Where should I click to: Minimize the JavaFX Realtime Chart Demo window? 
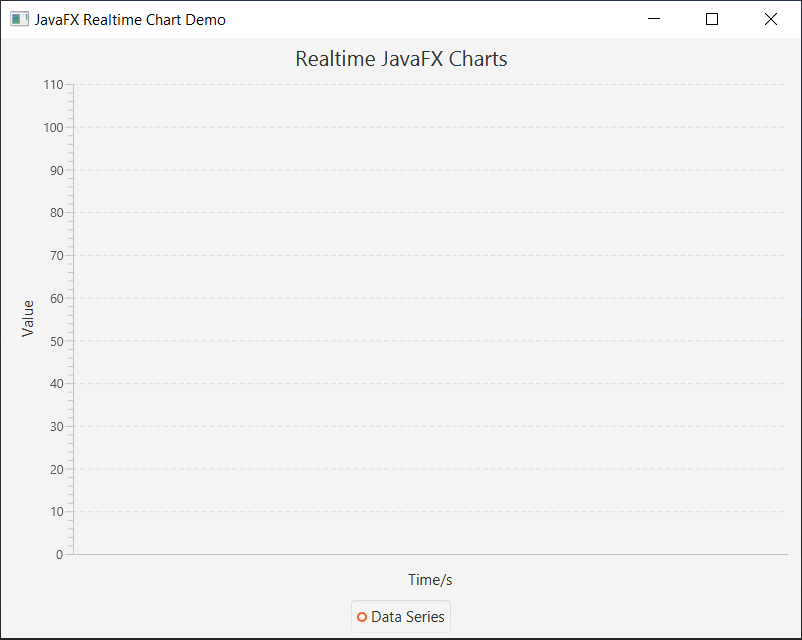click(x=654, y=19)
